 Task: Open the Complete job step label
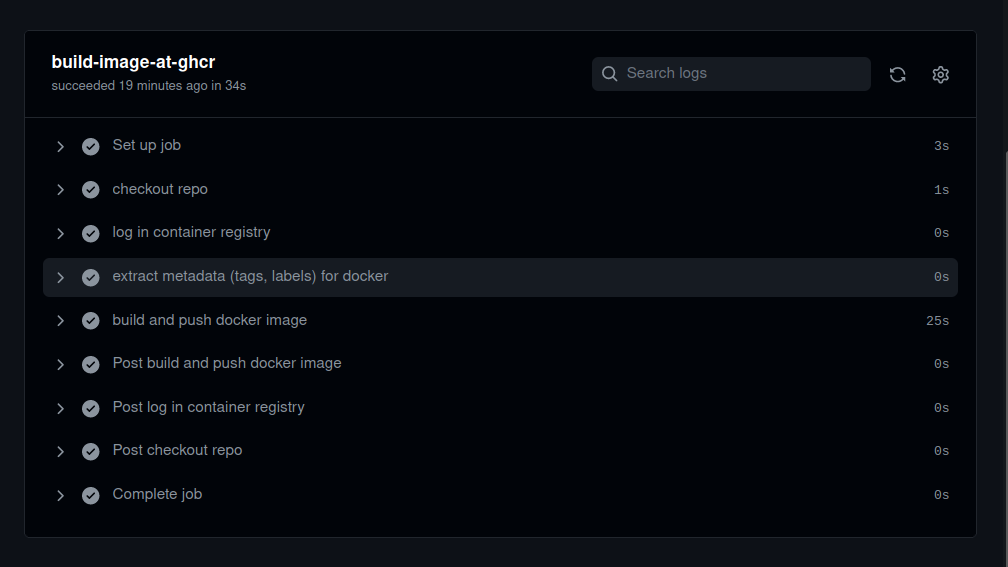click(x=157, y=494)
